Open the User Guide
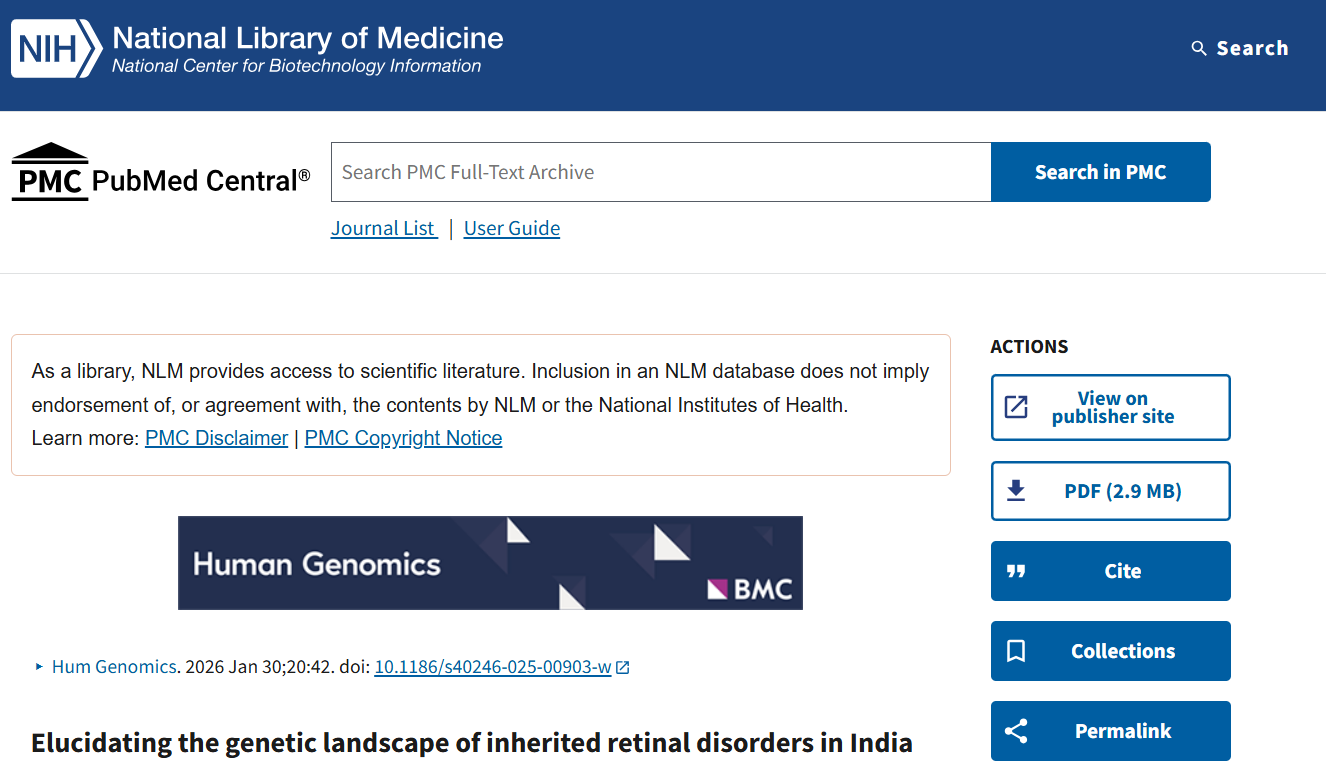Screen dimensions: 1326x777 pos(511,228)
